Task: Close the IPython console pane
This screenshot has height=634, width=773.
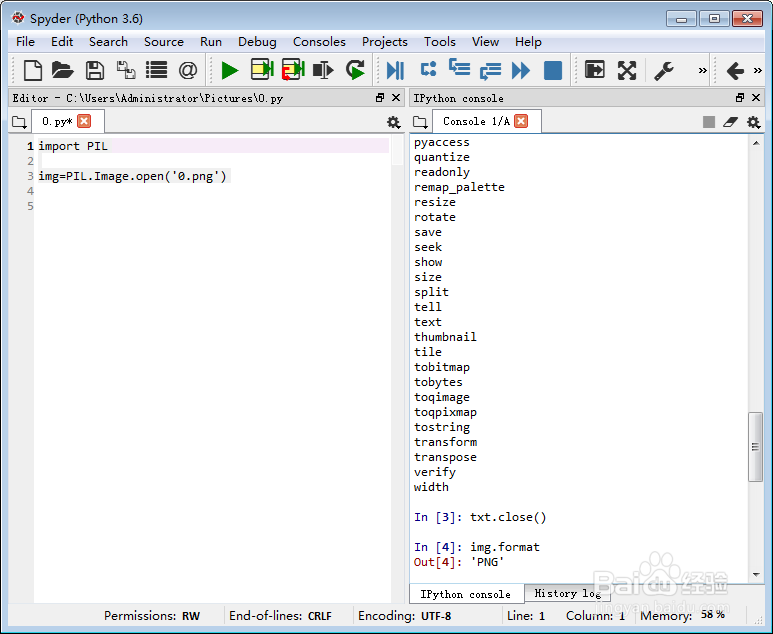Action: coord(756,98)
